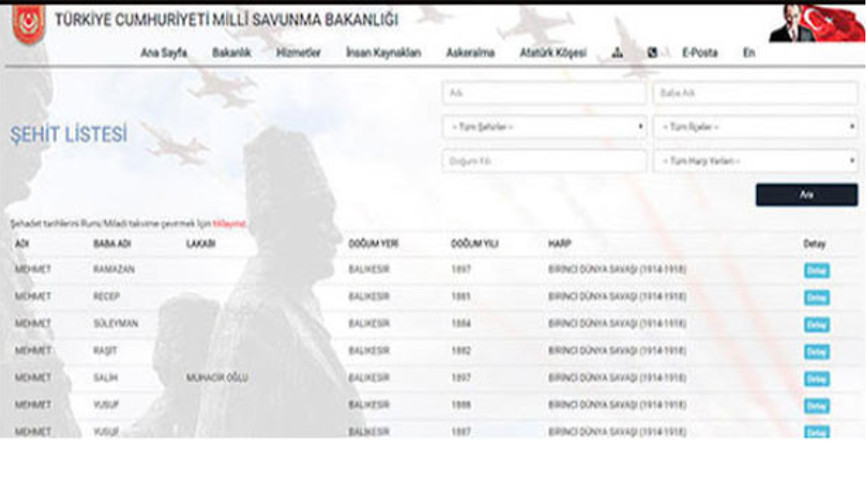Open the İnsan Kaynakları menu
Viewport: 866px width, 494px height.
(x=383, y=53)
